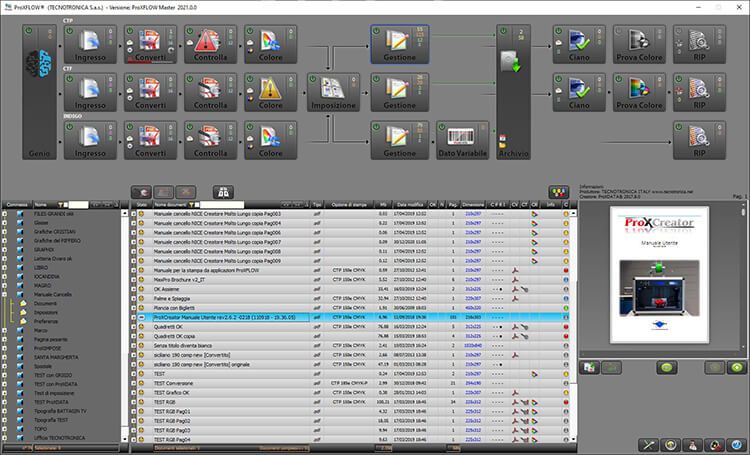Select the Grafiche CRISTIAN job
This screenshot has width=750, height=455.
pos(54,232)
